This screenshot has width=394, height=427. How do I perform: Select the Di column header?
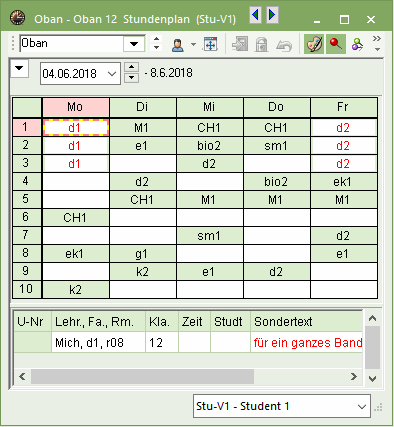[143, 107]
